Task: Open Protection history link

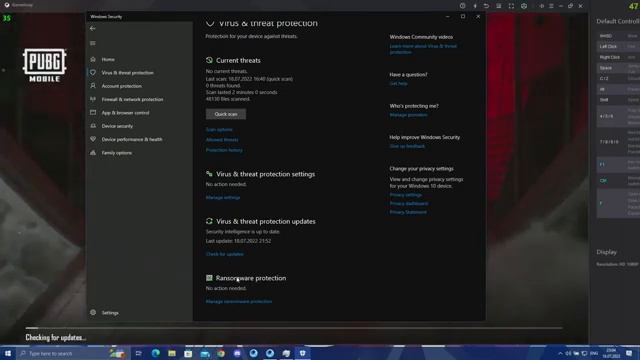Action: click(224, 150)
